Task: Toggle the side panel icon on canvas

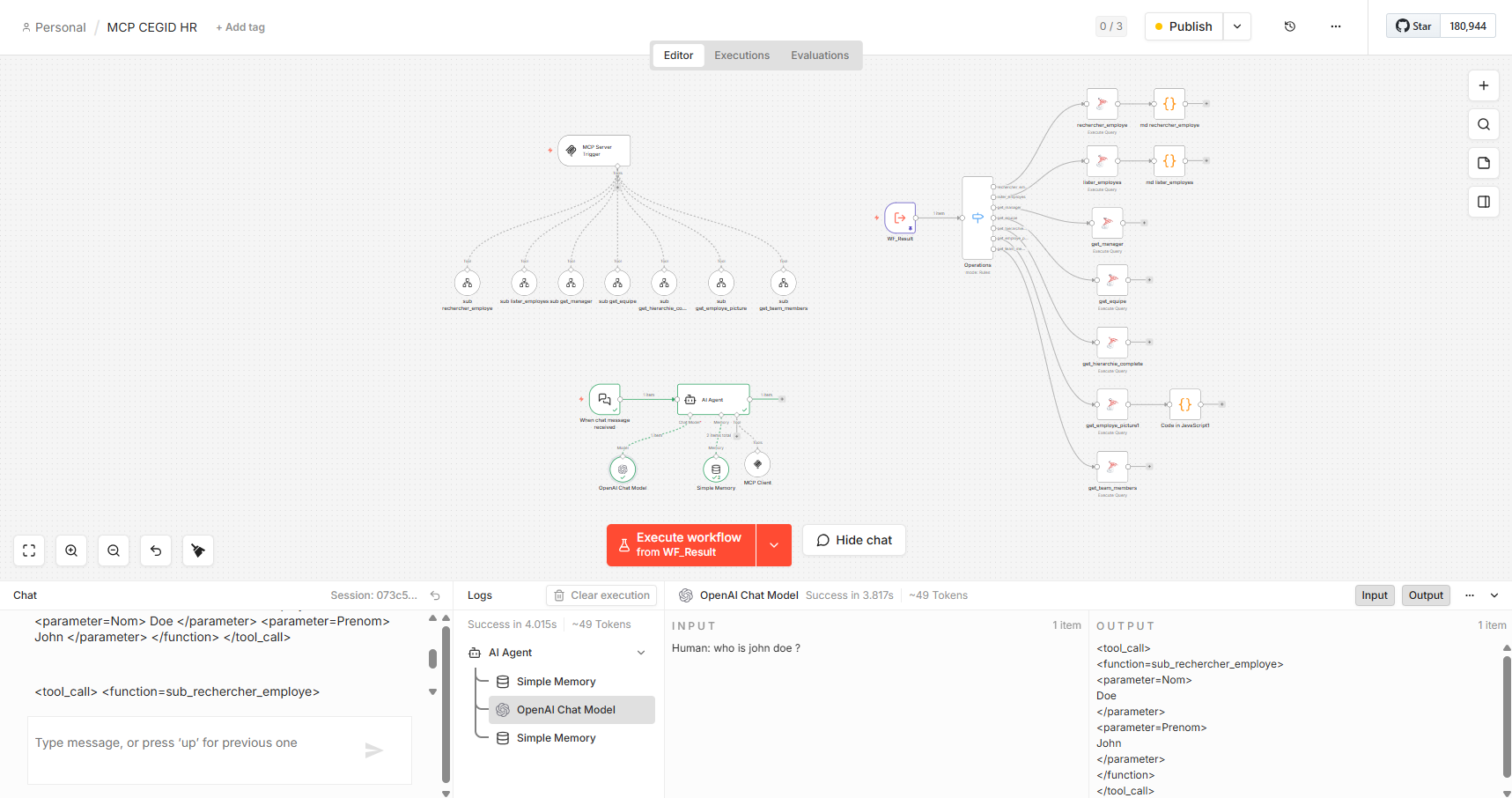Action: pyautogui.click(x=1484, y=202)
